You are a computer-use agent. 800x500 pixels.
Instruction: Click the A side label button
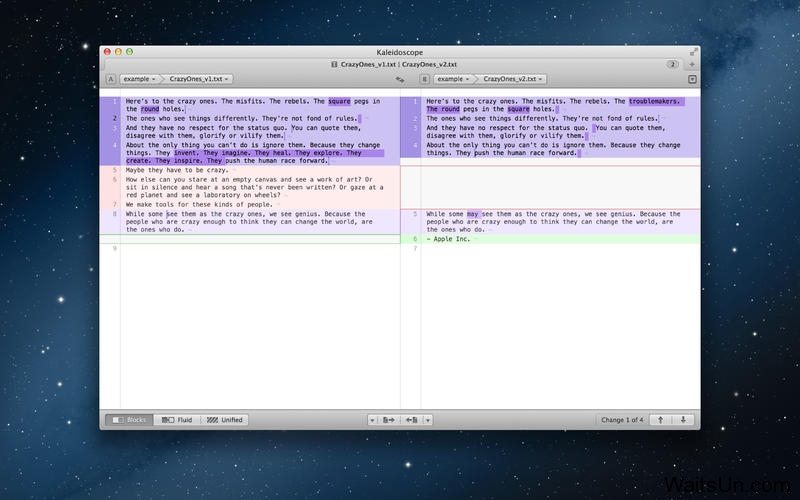[110, 78]
